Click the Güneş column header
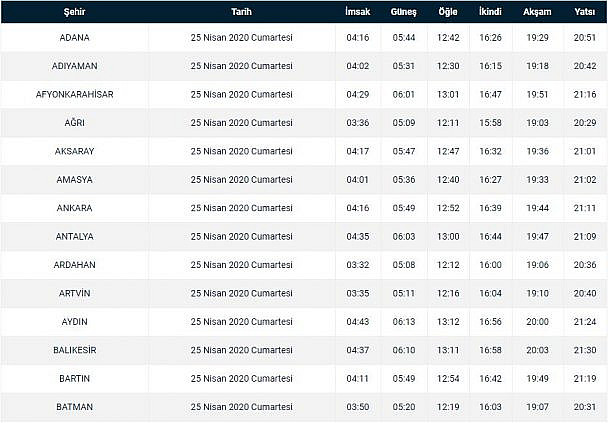Screen dimensions: 608x423 [404, 11]
